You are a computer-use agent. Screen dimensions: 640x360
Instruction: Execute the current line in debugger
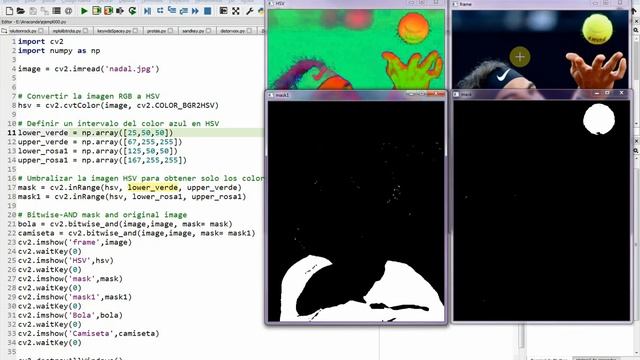click(160, 11)
